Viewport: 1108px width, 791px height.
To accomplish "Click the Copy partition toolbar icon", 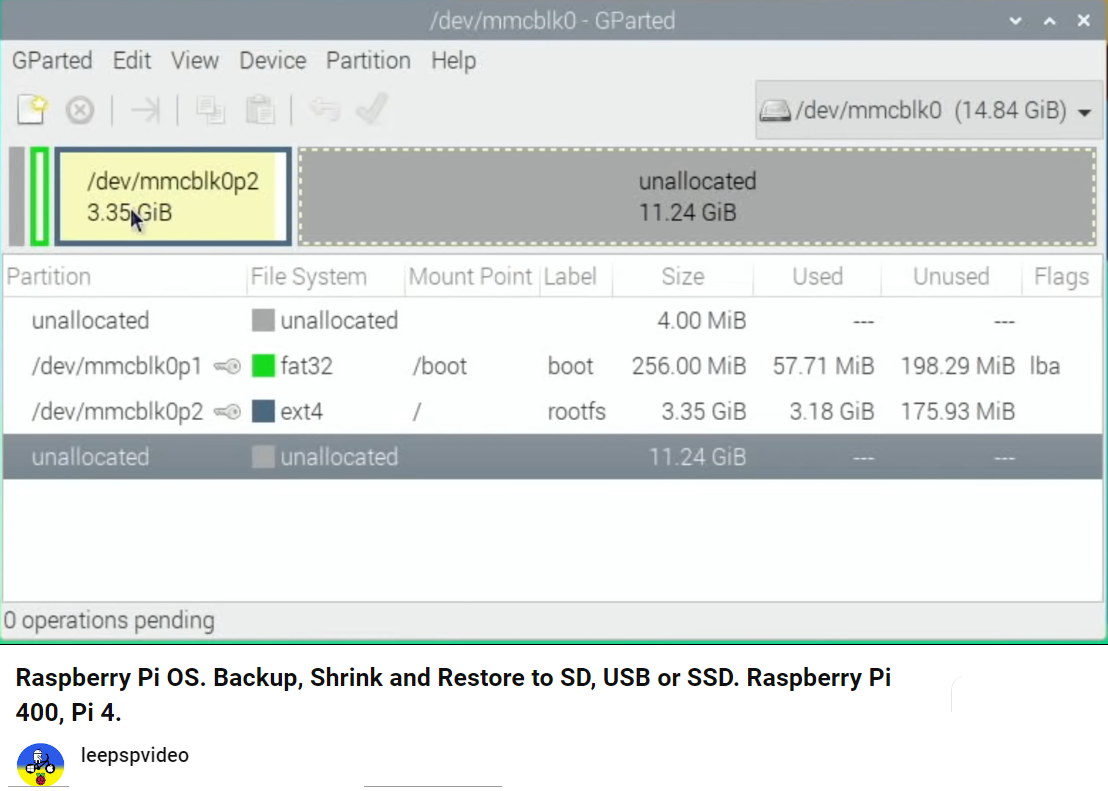I will click(x=210, y=109).
